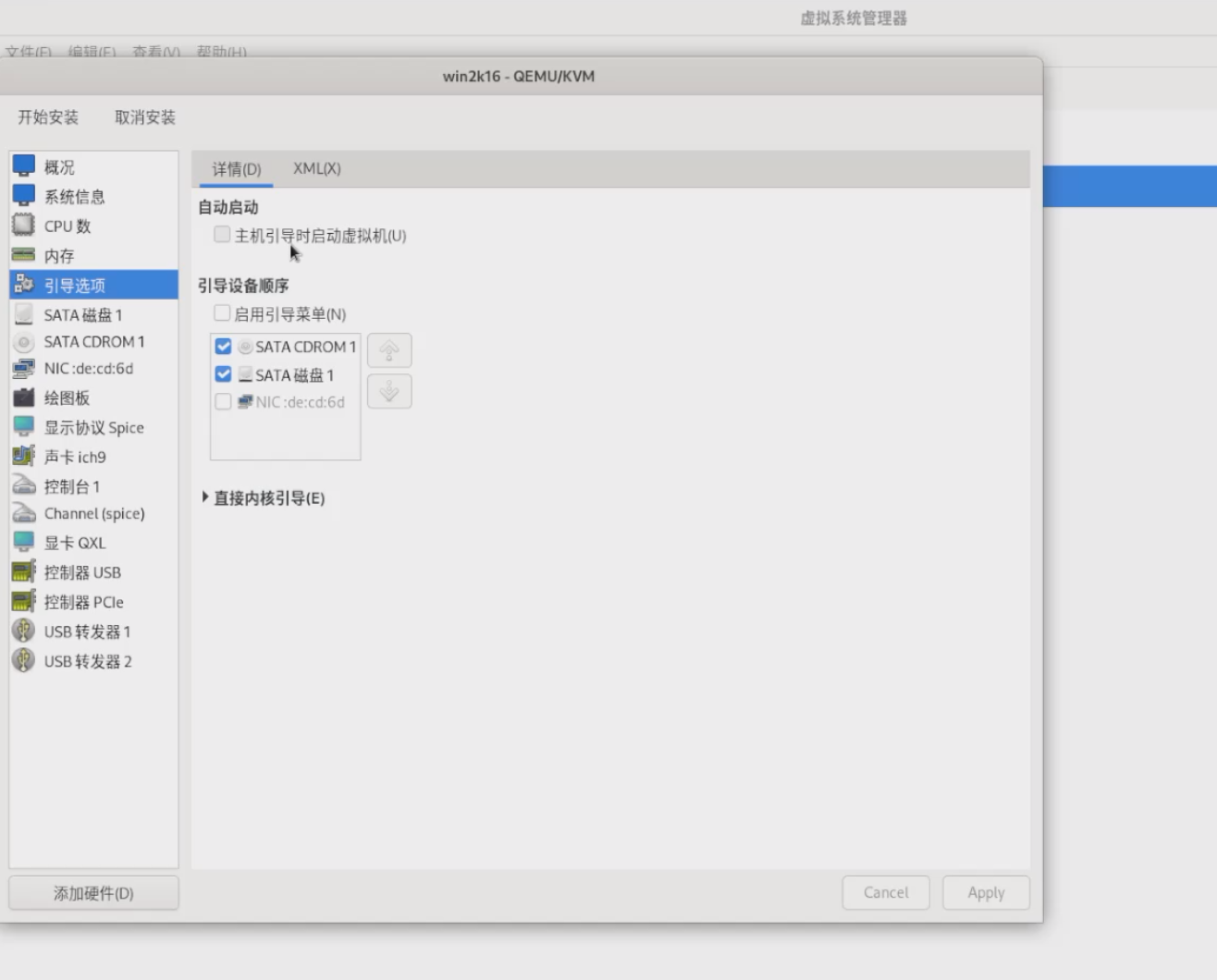Switch to the XML(X) tab
The image size is (1217, 980).
(316, 168)
